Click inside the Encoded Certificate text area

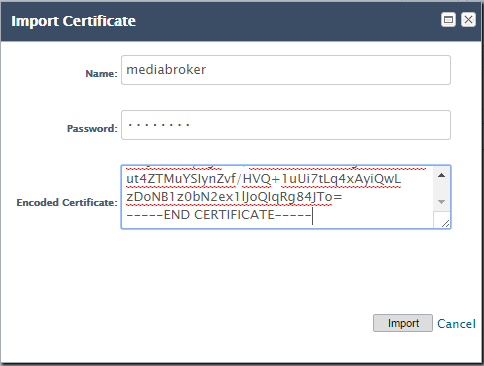click(x=277, y=197)
